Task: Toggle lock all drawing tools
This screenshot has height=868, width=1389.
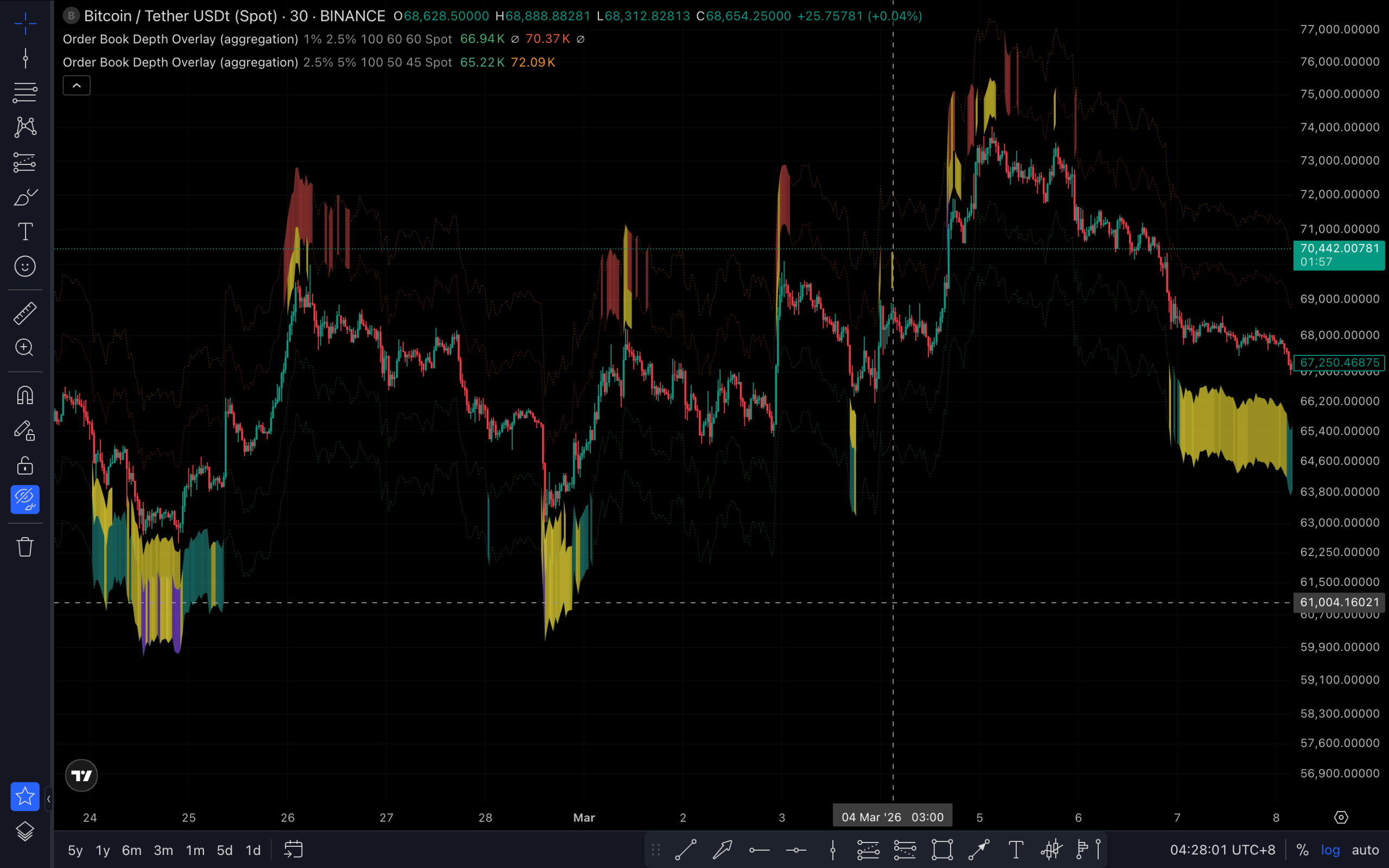Action: (x=24, y=465)
